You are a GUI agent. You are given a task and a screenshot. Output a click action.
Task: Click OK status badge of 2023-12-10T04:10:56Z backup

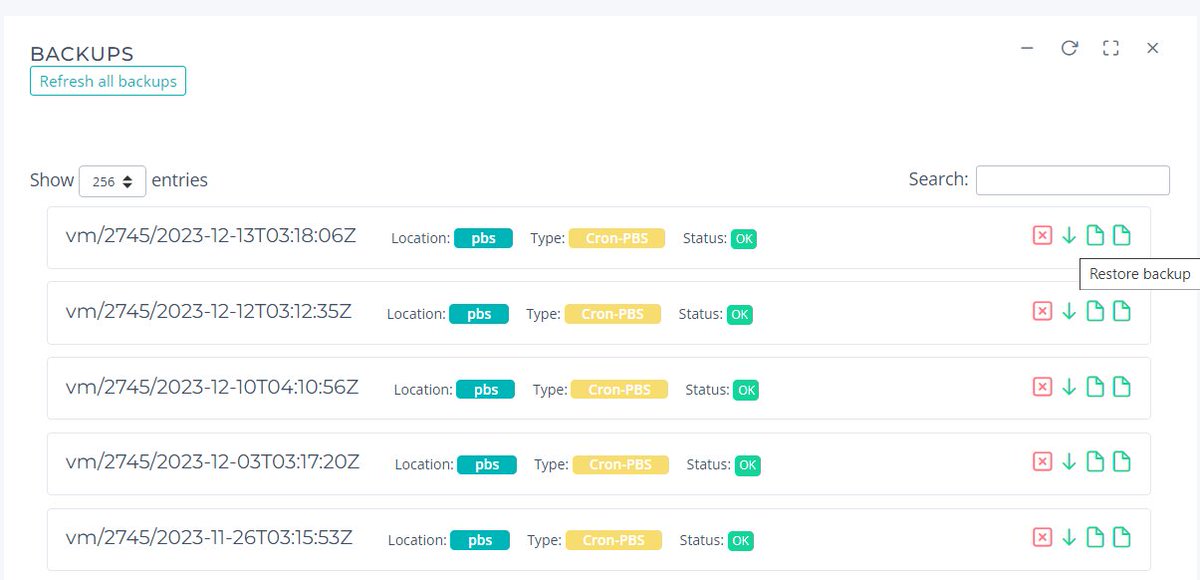746,390
